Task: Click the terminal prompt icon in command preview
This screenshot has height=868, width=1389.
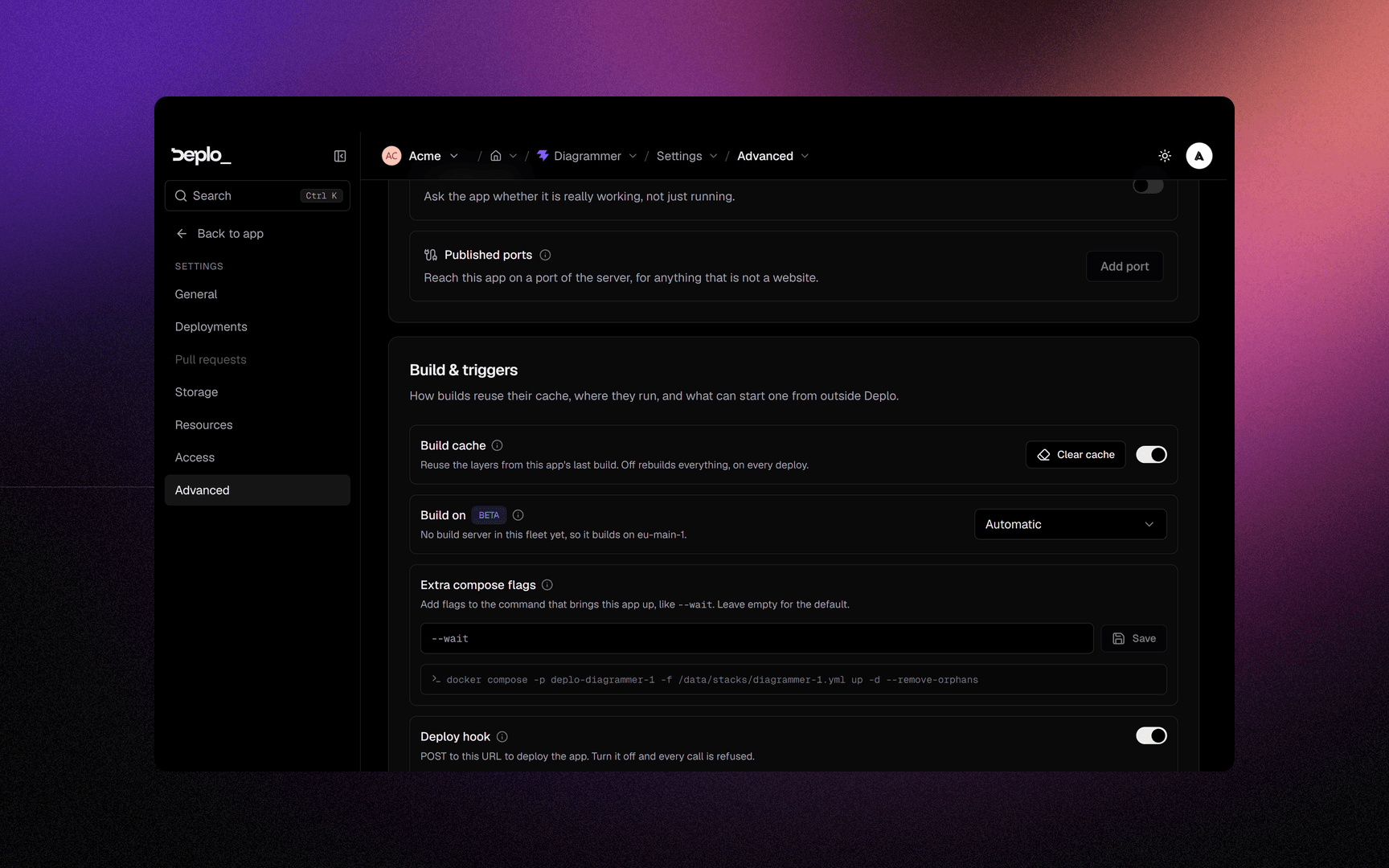Action: [436, 679]
